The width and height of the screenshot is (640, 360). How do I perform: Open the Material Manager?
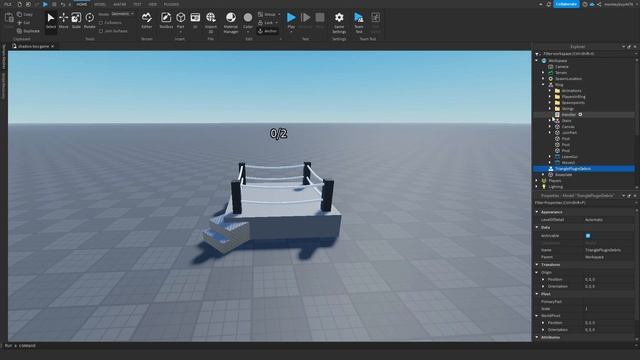pyautogui.click(x=231, y=22)
